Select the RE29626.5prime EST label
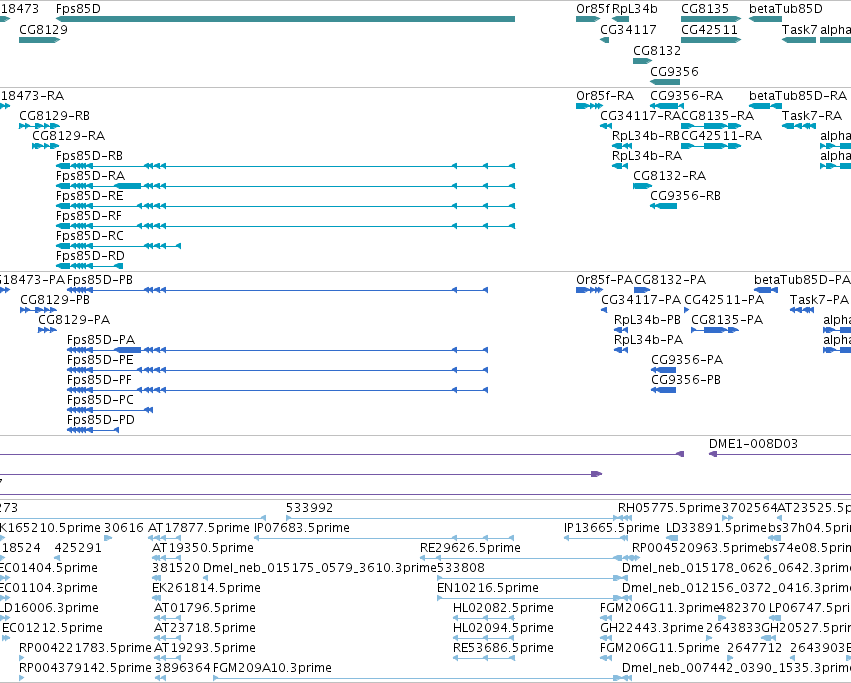Screen dimensions: 851x683 (470, 548)
